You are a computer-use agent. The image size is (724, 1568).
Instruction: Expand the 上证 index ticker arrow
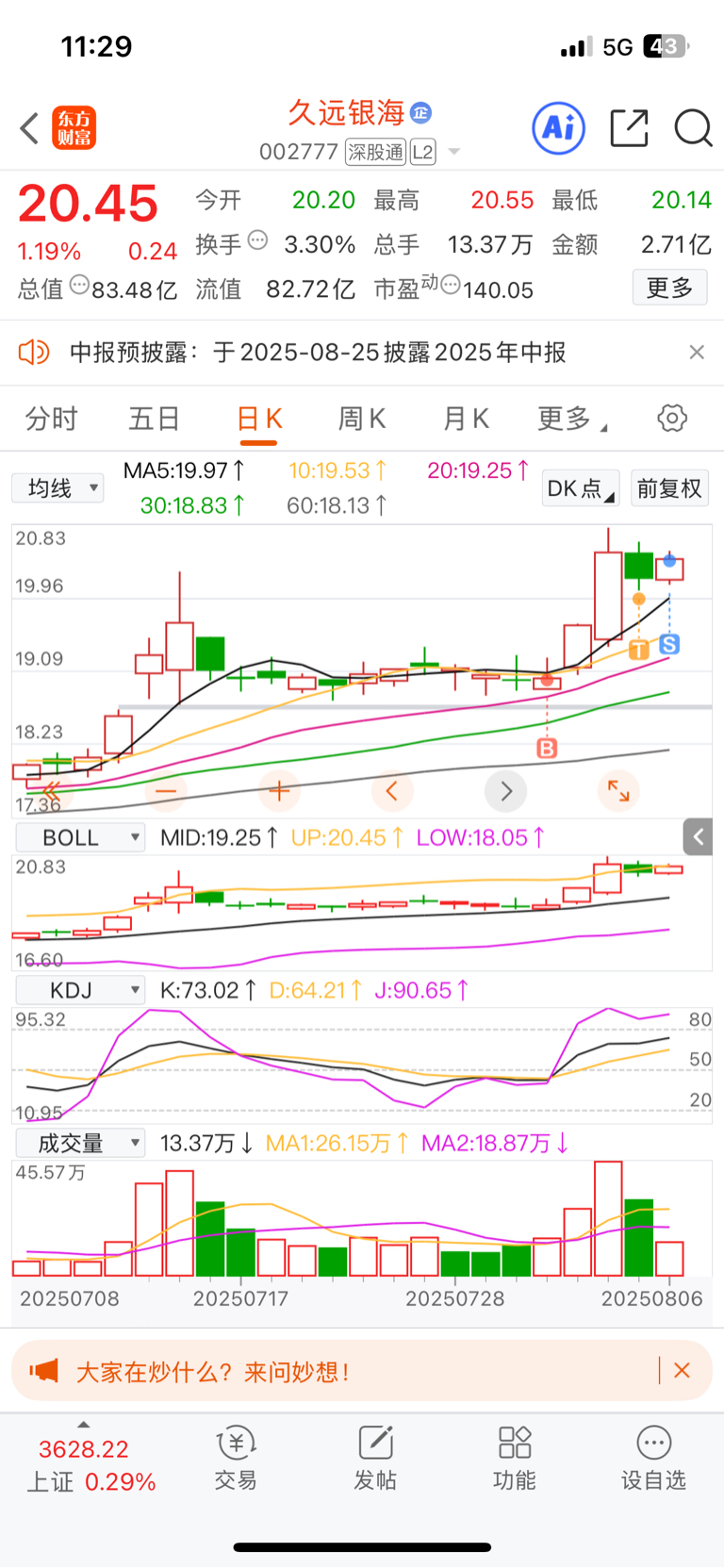[x=84, y=1425]
